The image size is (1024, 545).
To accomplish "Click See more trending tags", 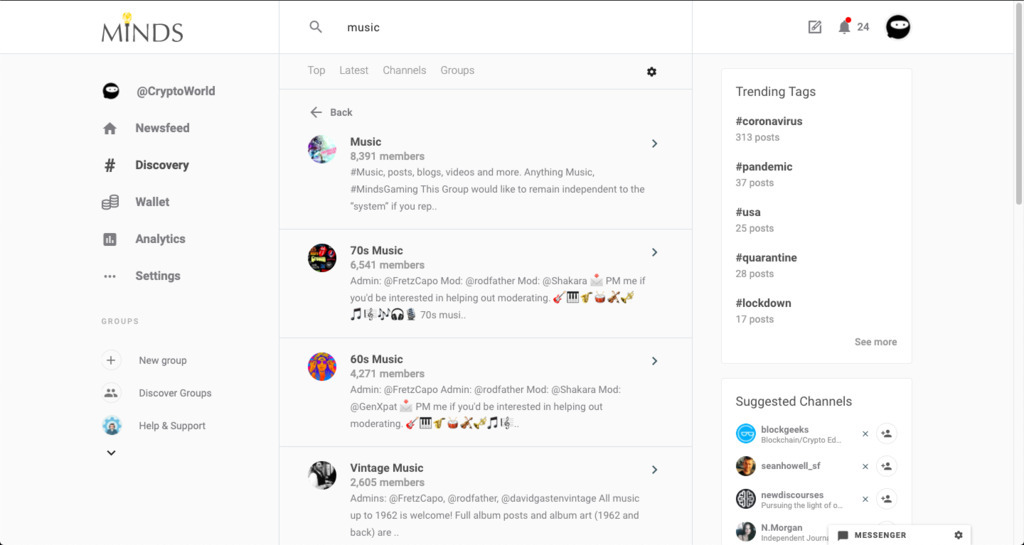I will click(875, 342).
